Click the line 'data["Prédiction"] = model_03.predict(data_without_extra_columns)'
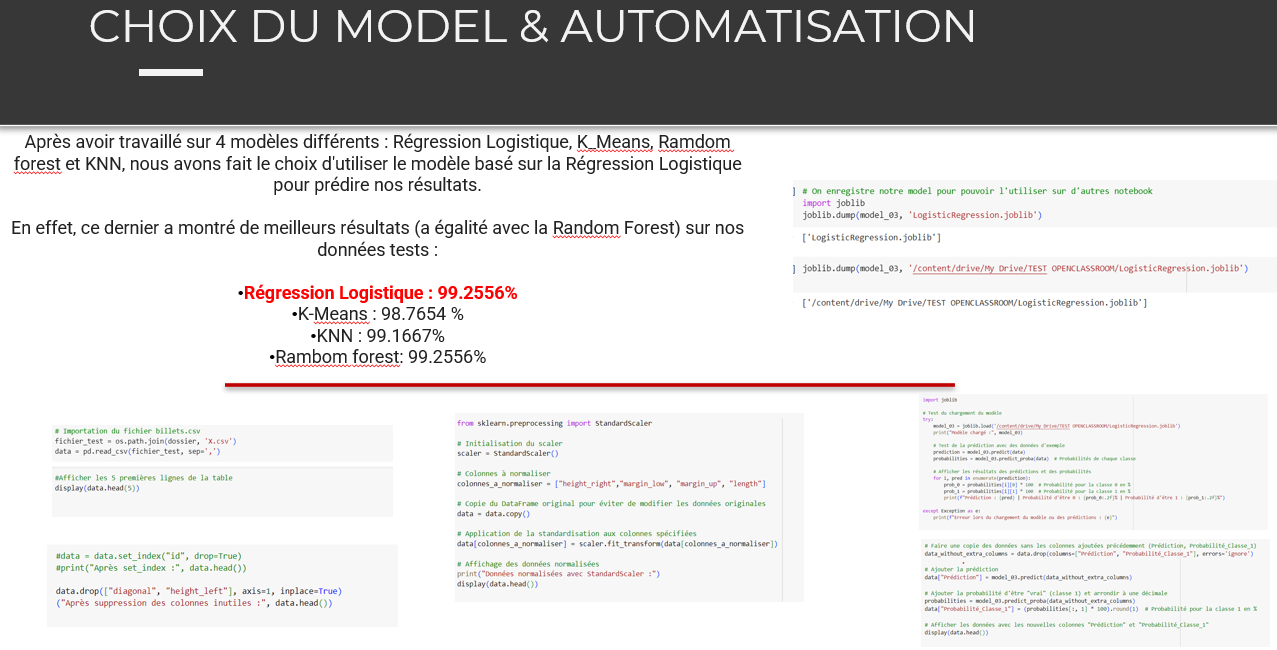The height and width of the screenshot is (650, 1277). pos(1028,577)
